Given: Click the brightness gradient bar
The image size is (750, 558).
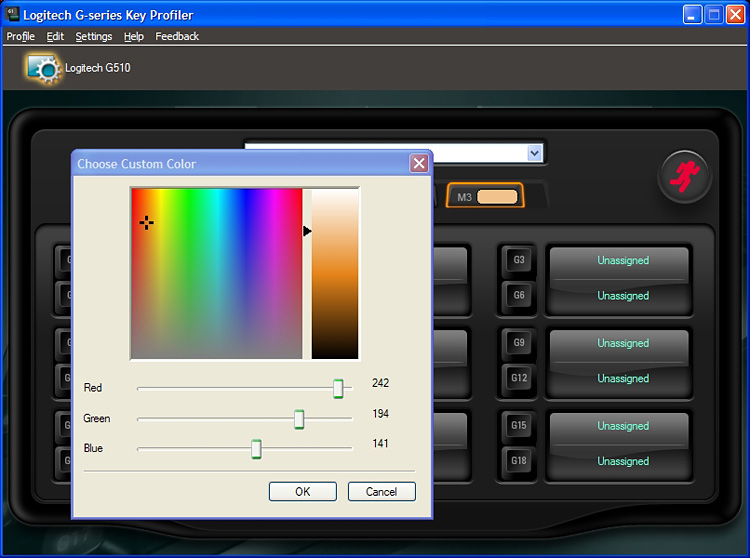Looking at the screenshot, I should 335,274.
